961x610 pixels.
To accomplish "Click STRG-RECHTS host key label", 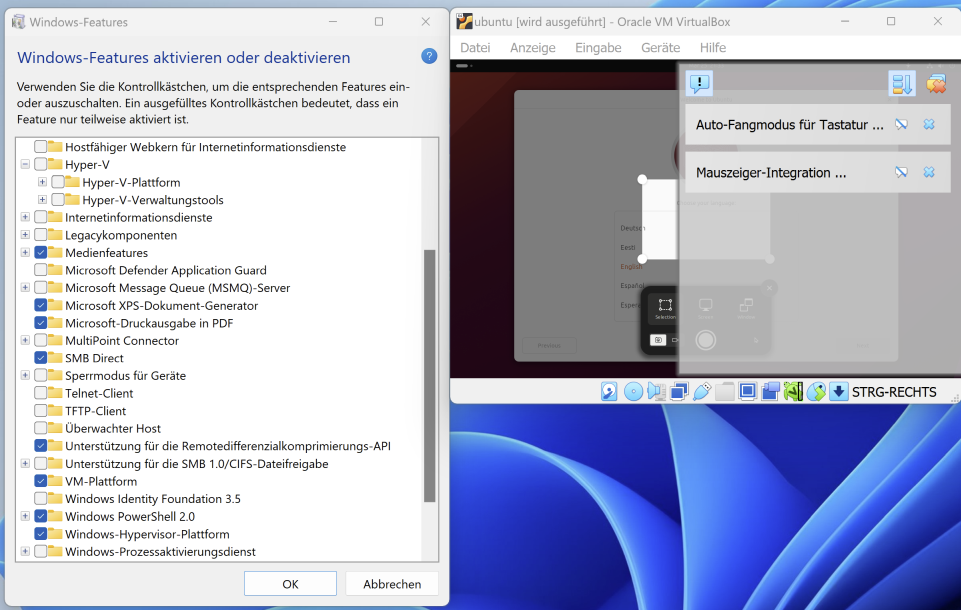I will 894,392.
